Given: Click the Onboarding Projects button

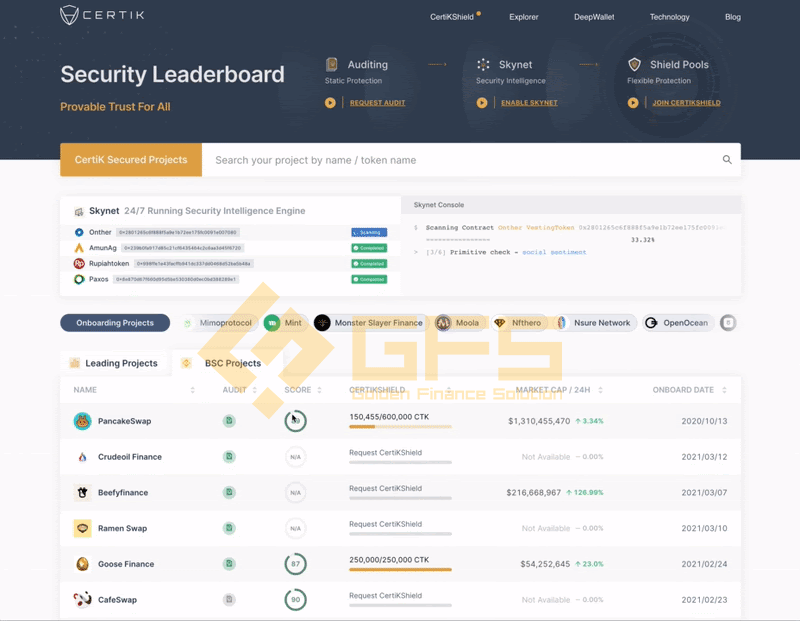Looking at the screenshot, I should (115, 323).
